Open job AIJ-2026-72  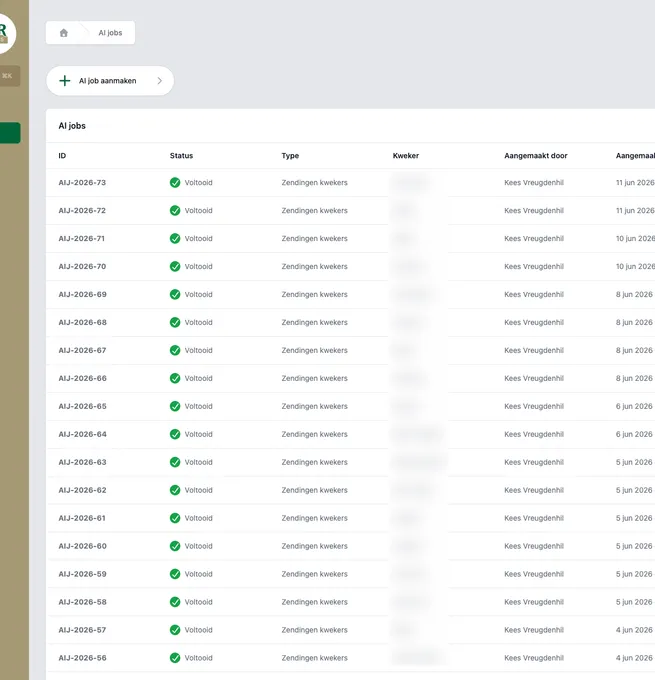tap(82, 211)
